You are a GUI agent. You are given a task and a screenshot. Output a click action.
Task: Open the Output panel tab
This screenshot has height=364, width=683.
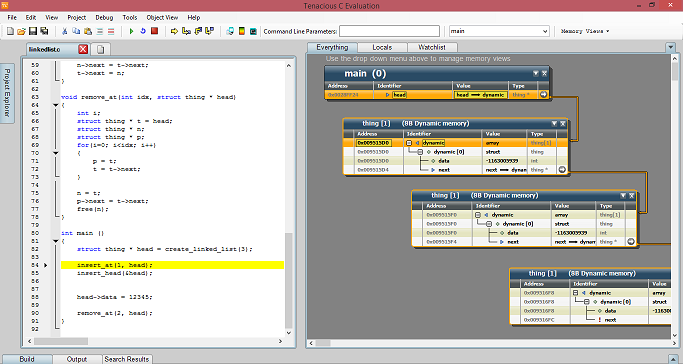77,359
